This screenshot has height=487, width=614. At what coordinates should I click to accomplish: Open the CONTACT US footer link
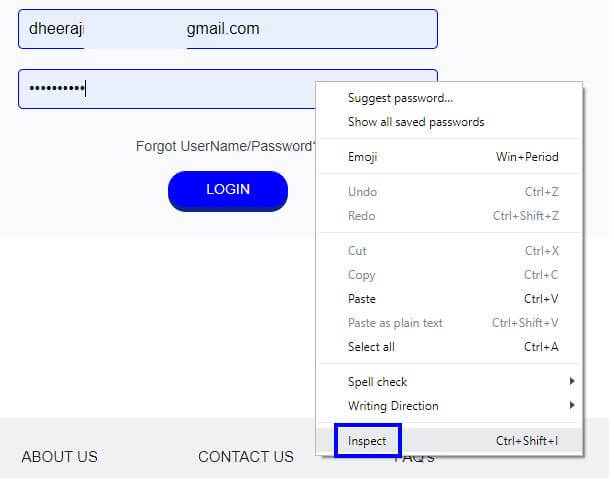click(x=246, y=456)
